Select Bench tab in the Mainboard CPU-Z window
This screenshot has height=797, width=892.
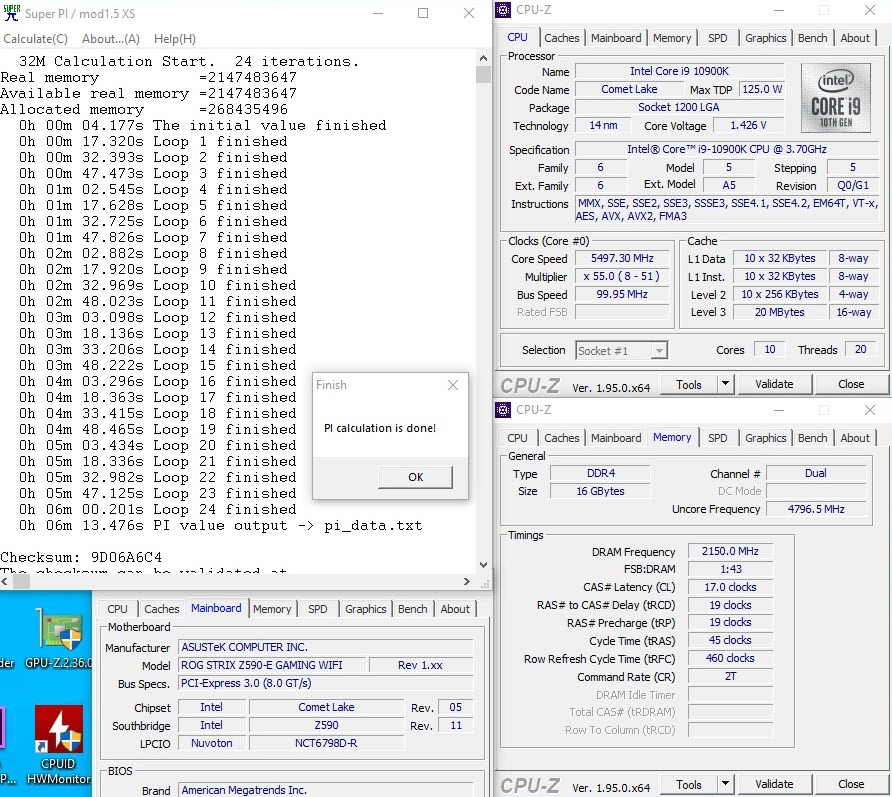coord(412,609)
